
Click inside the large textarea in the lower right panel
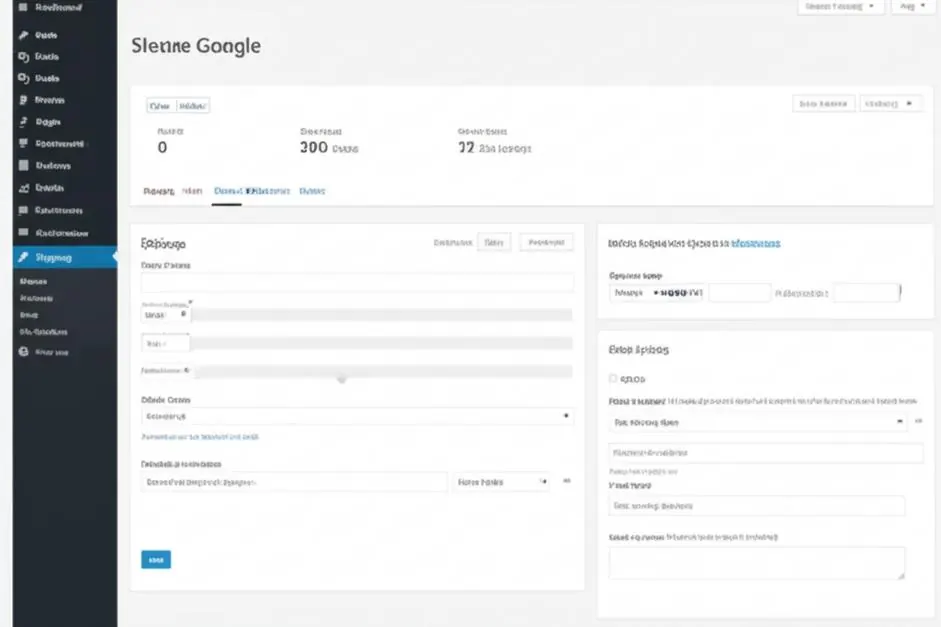757,563
